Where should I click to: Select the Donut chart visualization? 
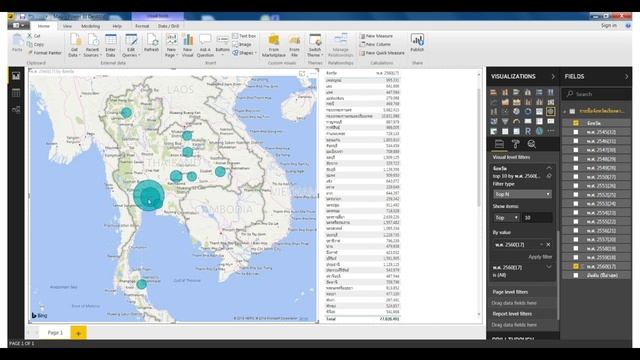click(528, 111)
